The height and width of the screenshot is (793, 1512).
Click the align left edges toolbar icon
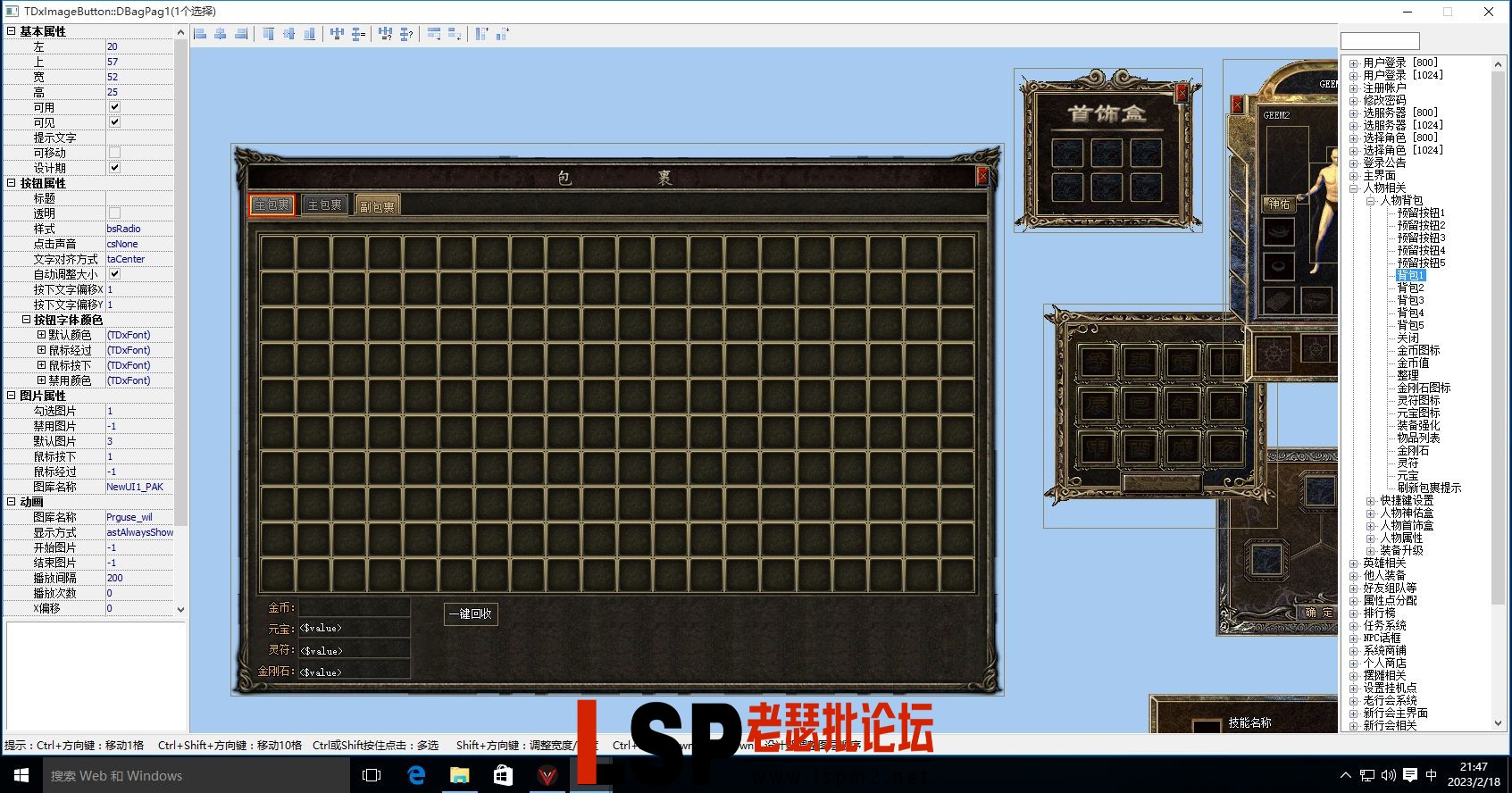point(200,34)
